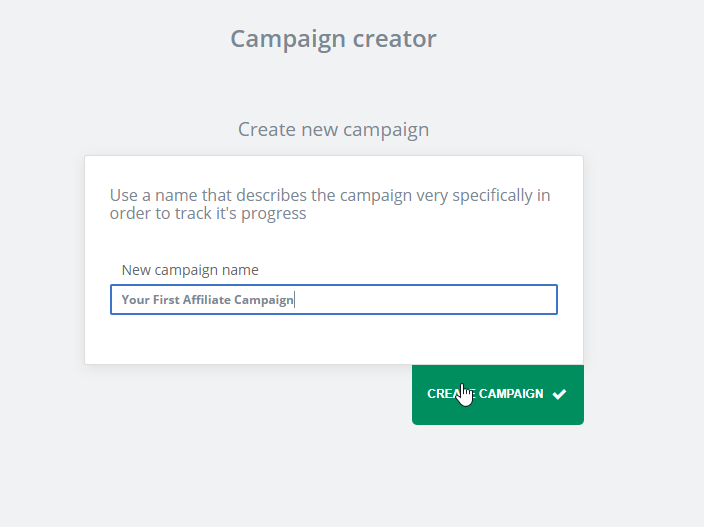The image size is (704, 527).
Task: Click the word 'Your' in the name field
Action: tap(135, 300)
